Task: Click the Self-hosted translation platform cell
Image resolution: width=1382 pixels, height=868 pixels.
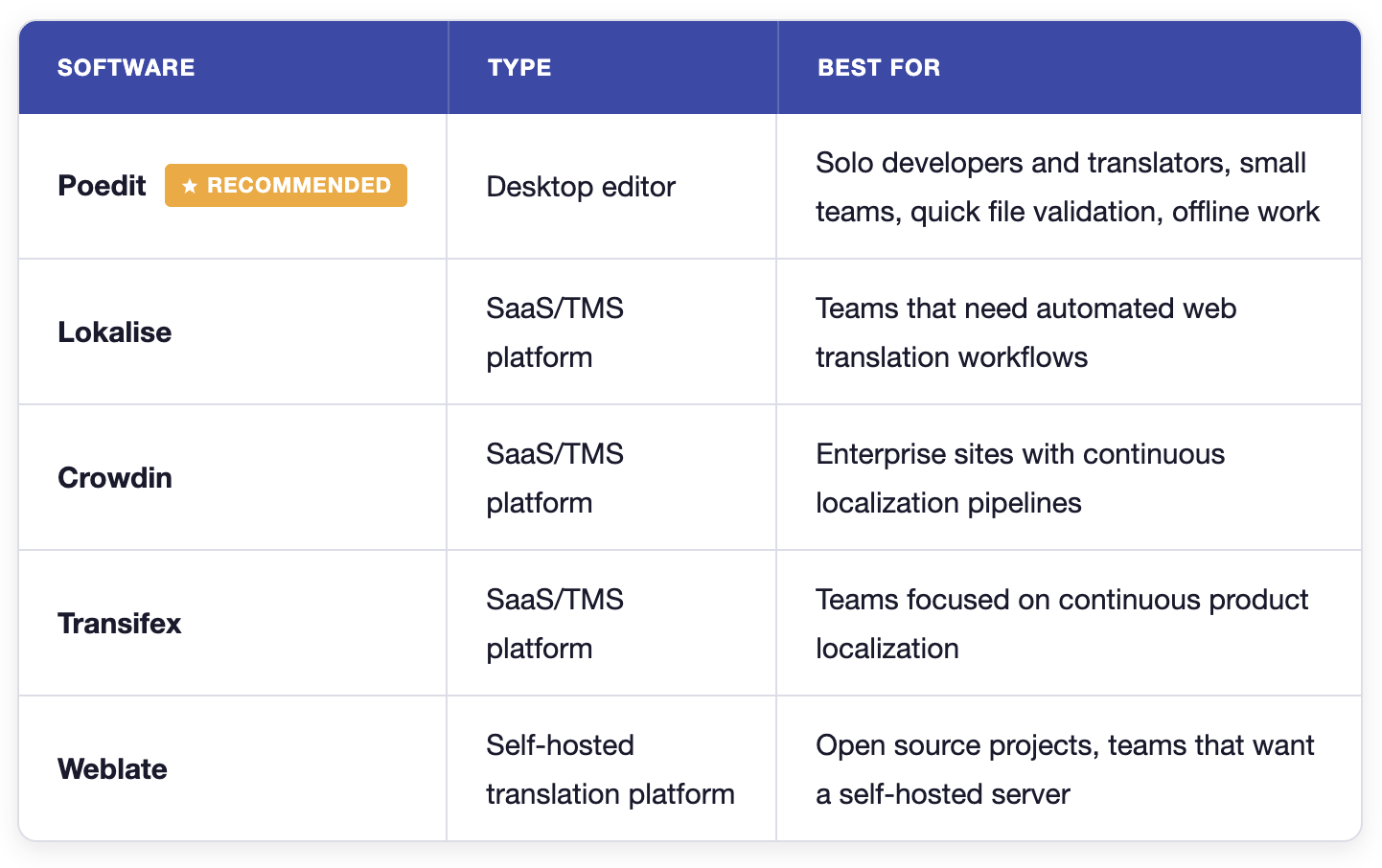Action: coord(610,769)
